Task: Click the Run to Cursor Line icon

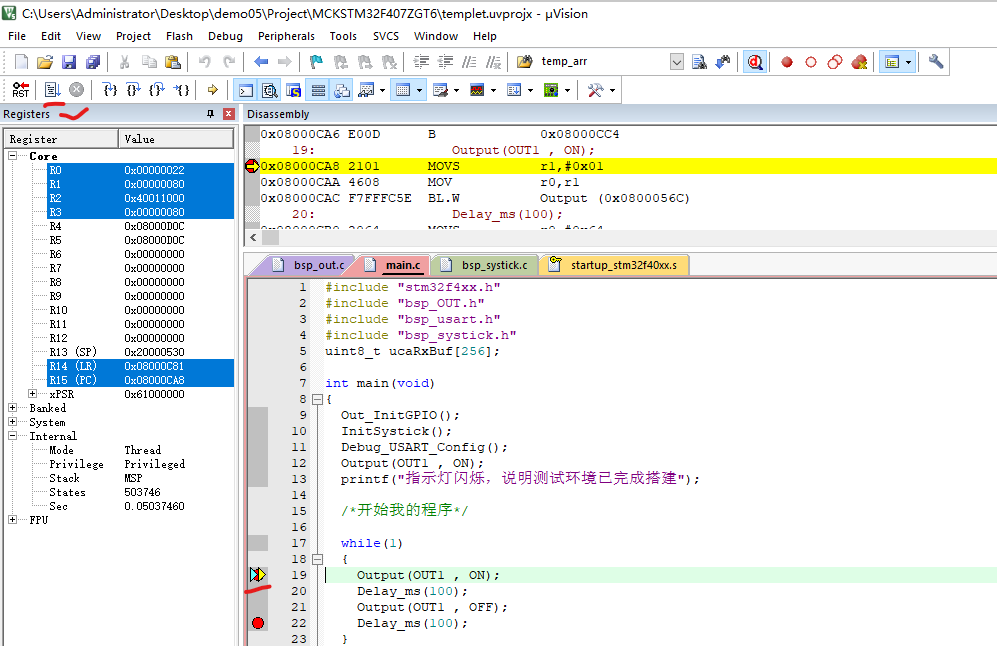Action: point(181,90)
